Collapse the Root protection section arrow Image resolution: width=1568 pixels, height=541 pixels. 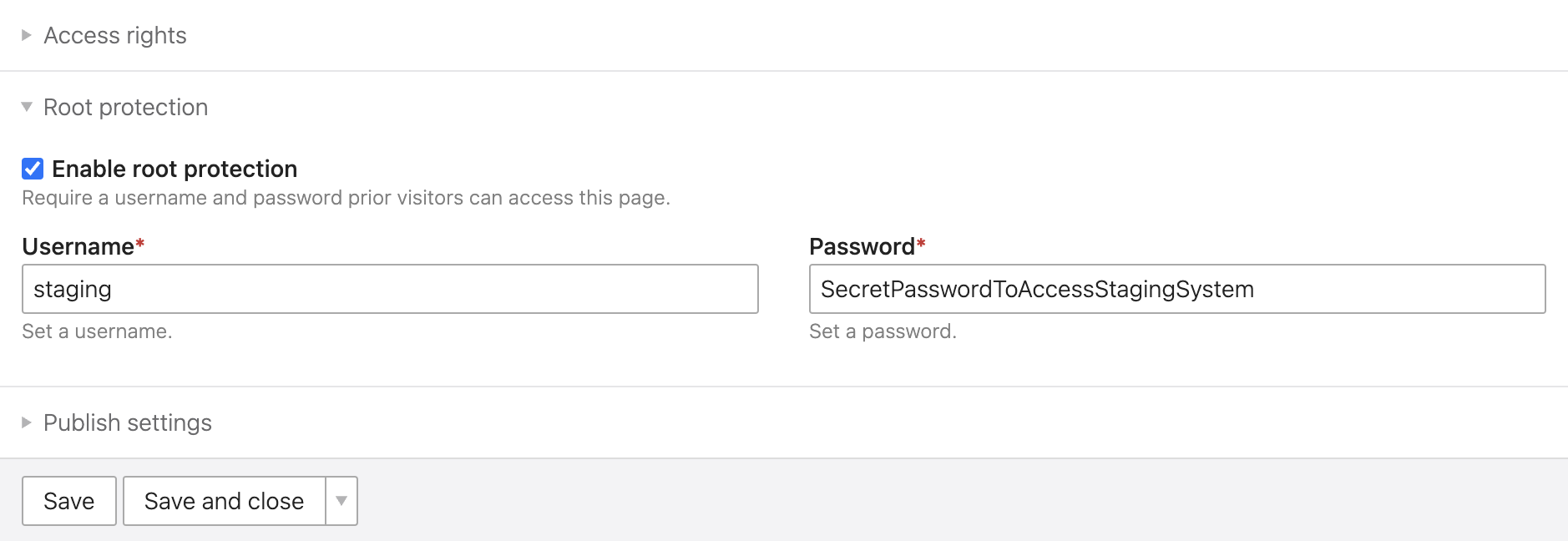click(27, 107)
